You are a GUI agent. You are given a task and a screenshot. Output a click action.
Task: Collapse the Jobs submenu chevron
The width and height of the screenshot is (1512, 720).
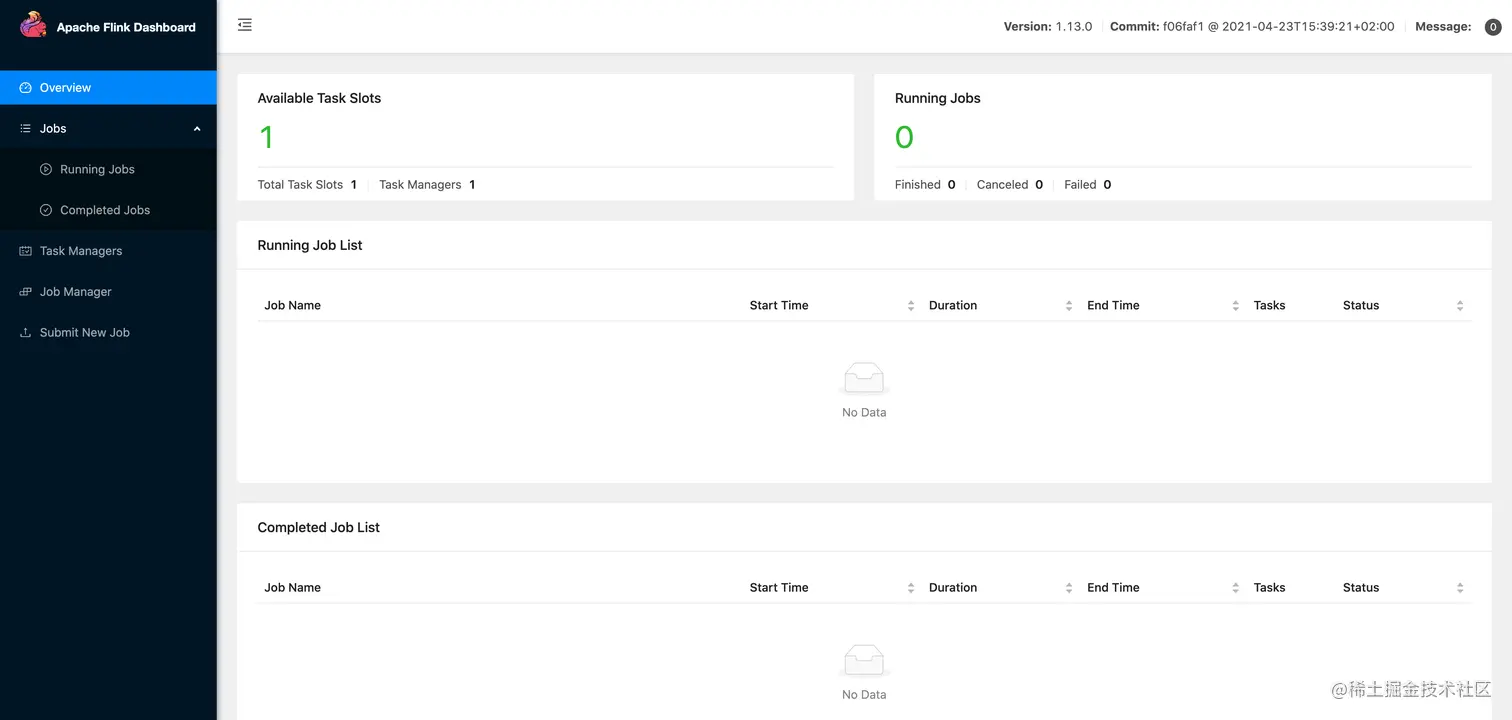pyautogui.click(x=197, y=129)
